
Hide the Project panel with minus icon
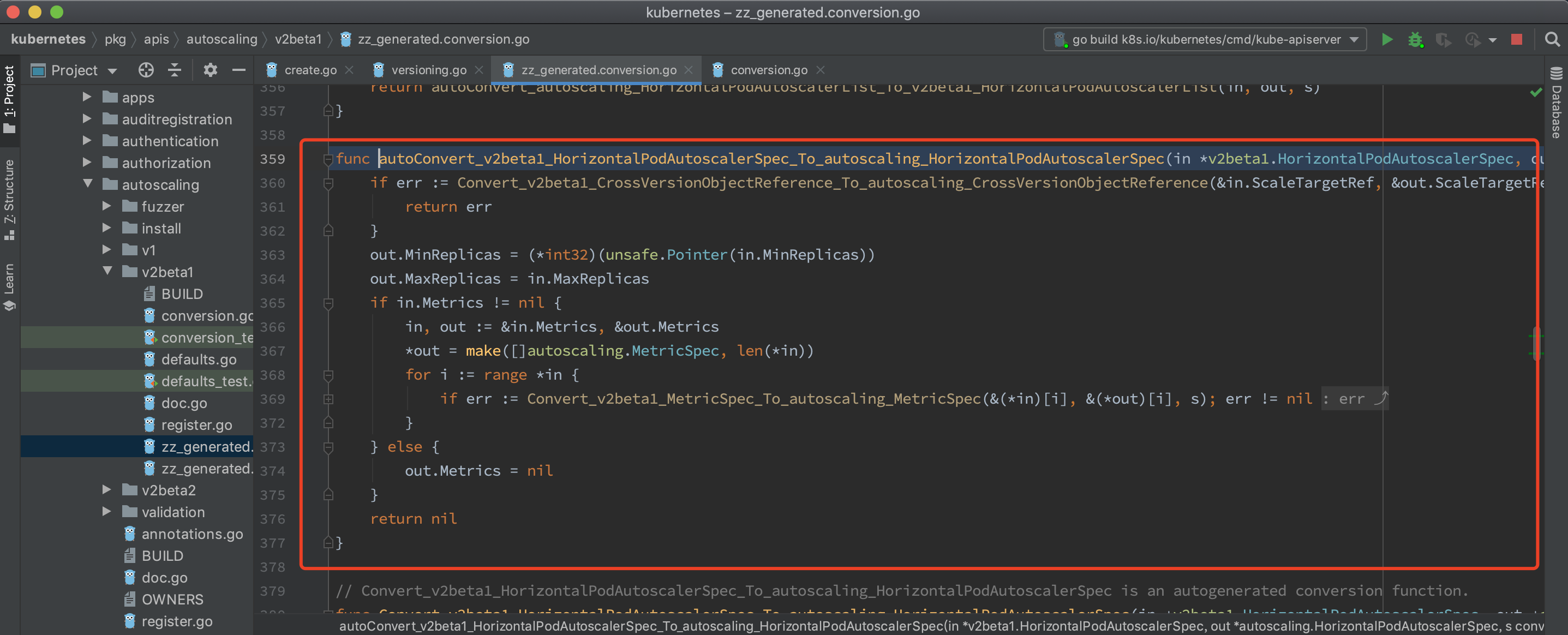[238, 70]
